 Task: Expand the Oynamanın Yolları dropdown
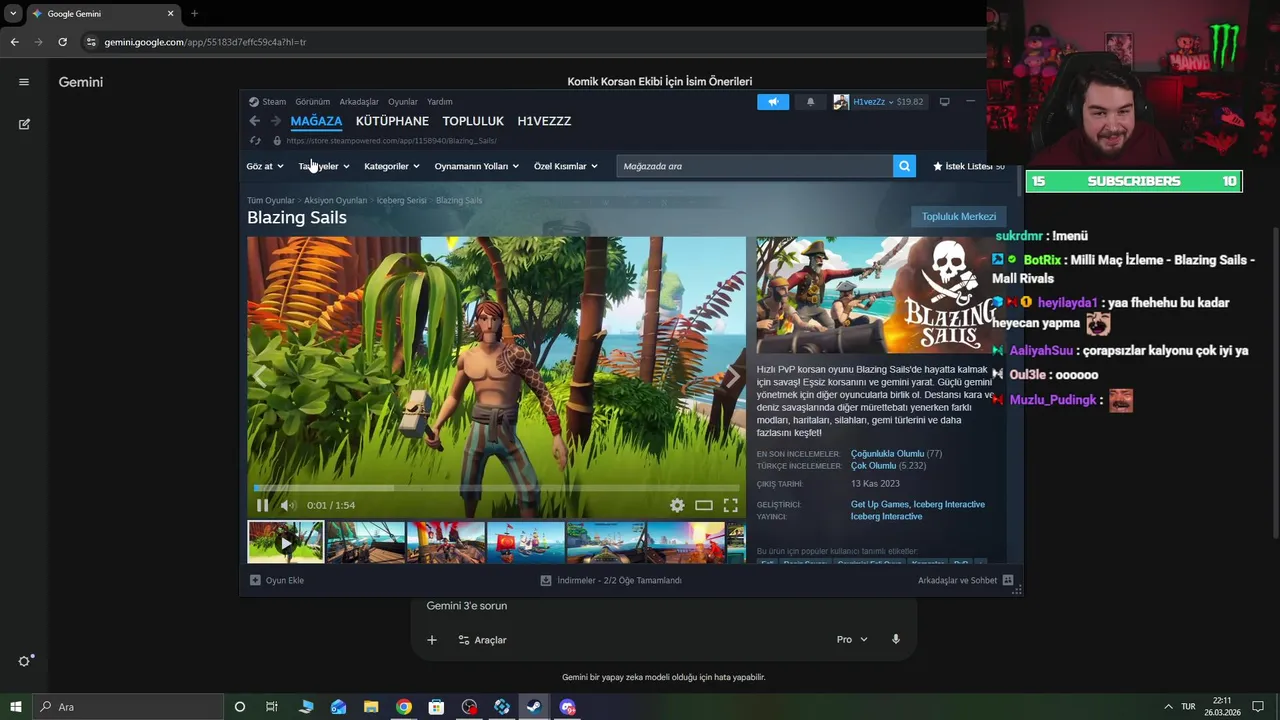coord(477,166)
